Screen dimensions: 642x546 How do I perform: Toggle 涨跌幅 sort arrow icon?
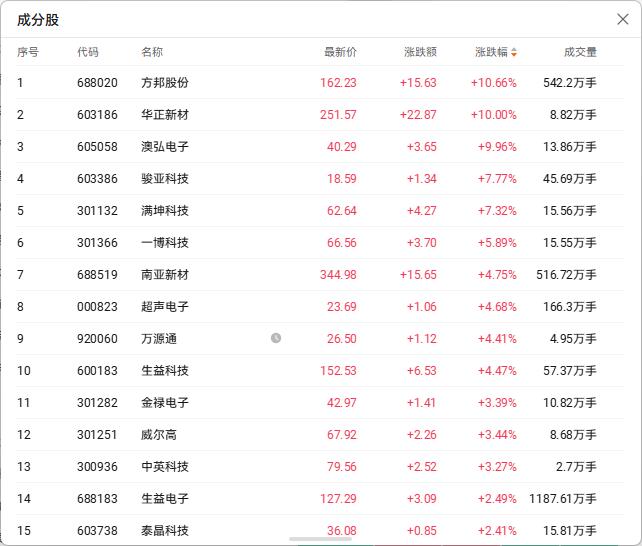pos(514,52)
